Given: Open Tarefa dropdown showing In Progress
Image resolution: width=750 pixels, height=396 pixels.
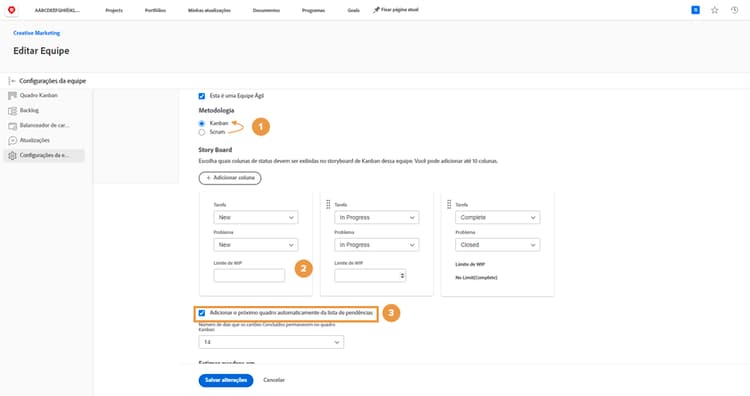Looking at the screenshot, I should (377, 217).
